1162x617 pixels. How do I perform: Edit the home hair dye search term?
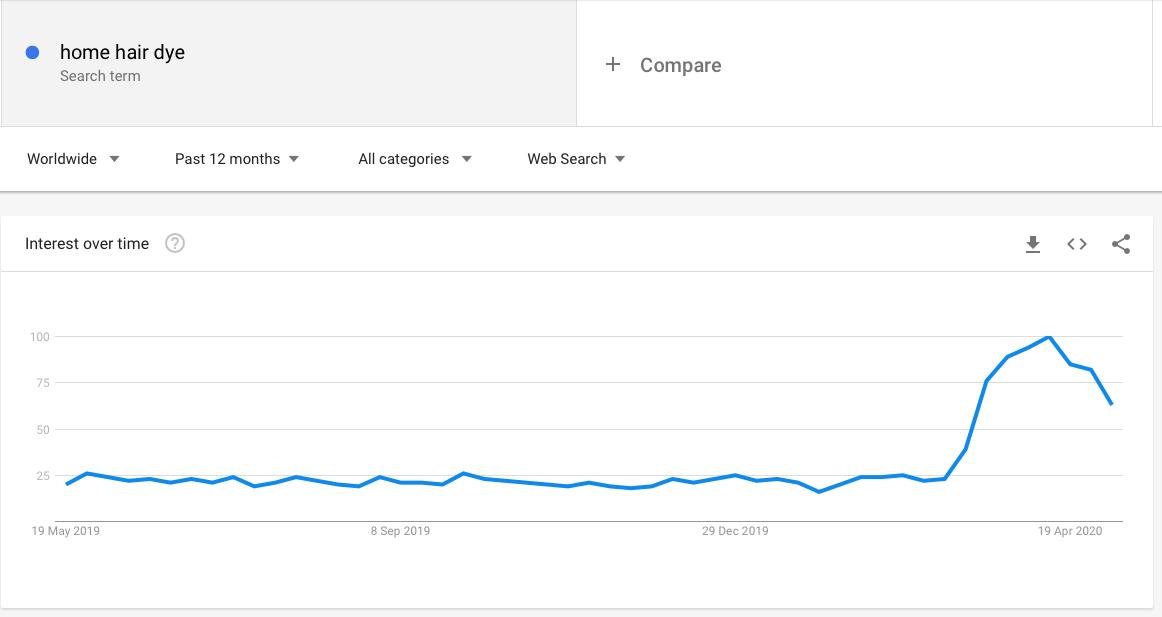click(122, 52)
